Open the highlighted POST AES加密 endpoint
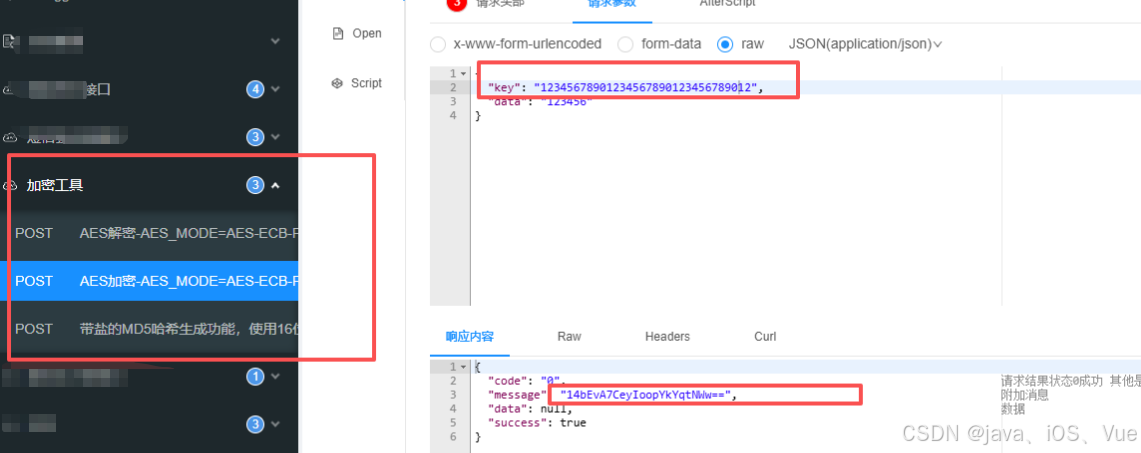1141x453 pixels. pyautogui.click(x=149, y=281)
